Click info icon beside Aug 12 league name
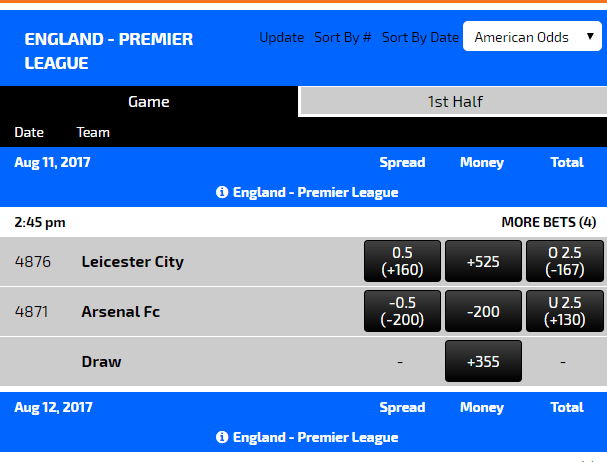 tap(222, 437)
